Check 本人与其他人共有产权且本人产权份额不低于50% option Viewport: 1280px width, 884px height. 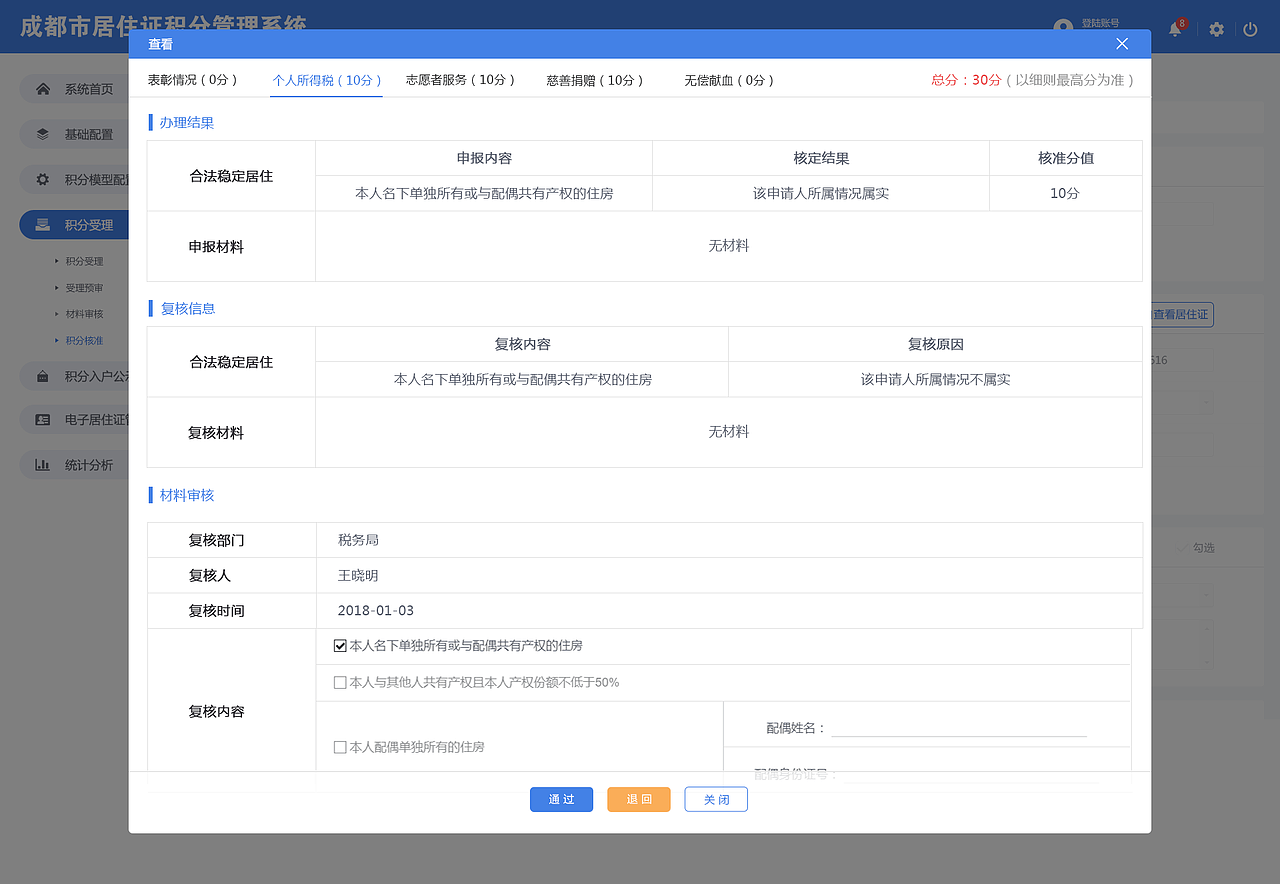pos(340,683)
